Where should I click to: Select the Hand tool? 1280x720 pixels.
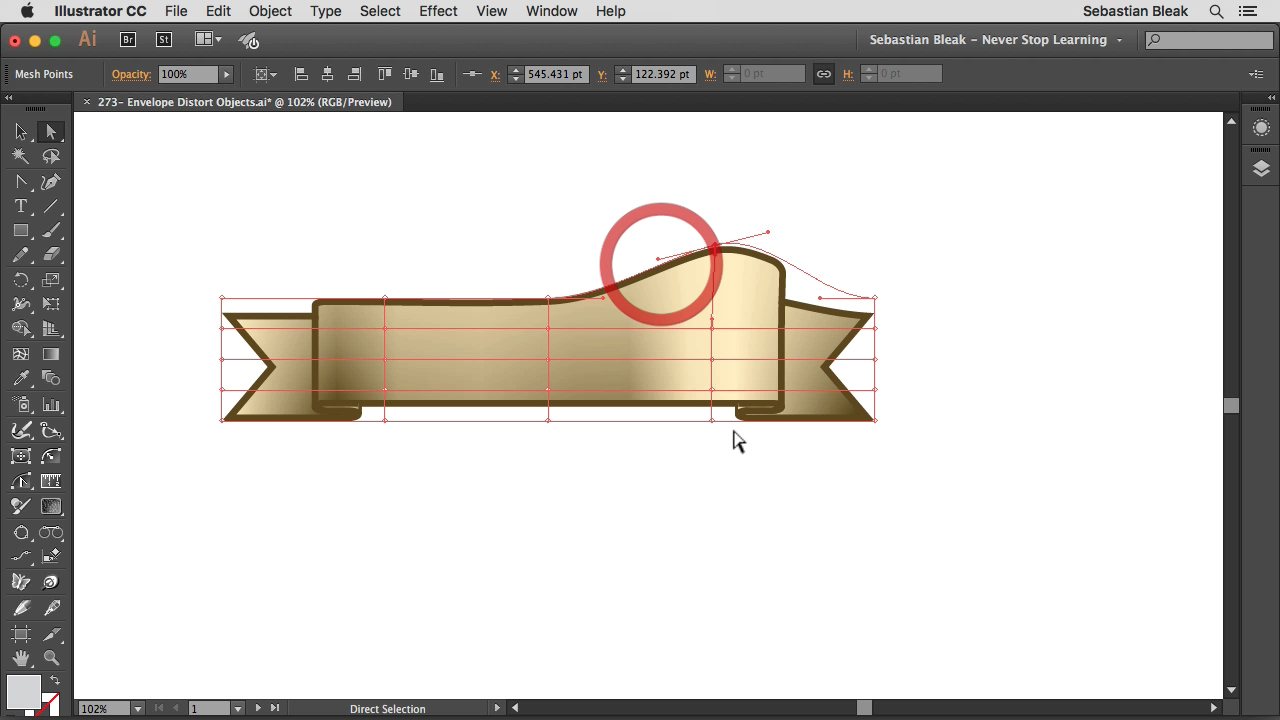[x=21, y=658]
